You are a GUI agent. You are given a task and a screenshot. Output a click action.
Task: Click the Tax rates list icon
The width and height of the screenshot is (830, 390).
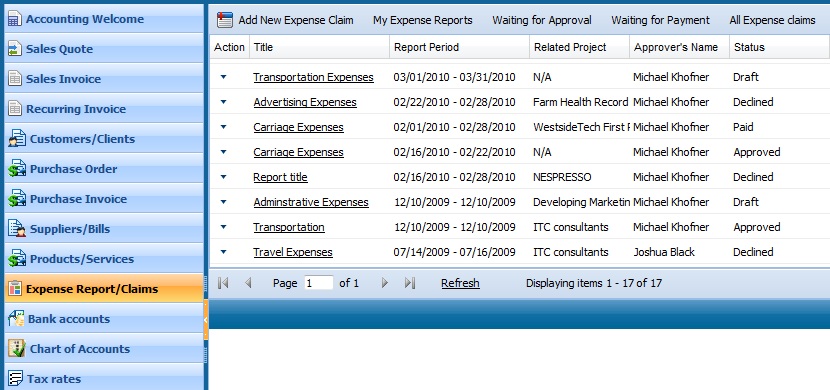click(x=15, y=379)
